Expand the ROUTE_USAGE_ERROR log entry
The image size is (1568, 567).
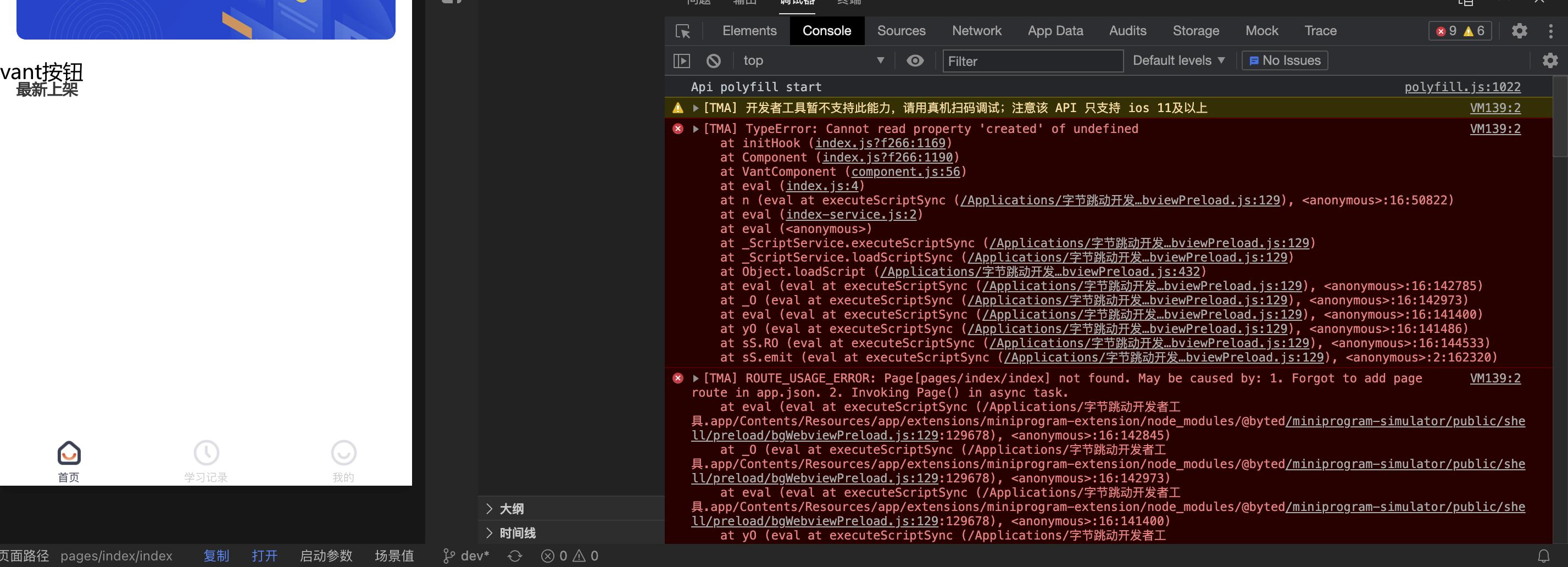[x=695, y=378]
